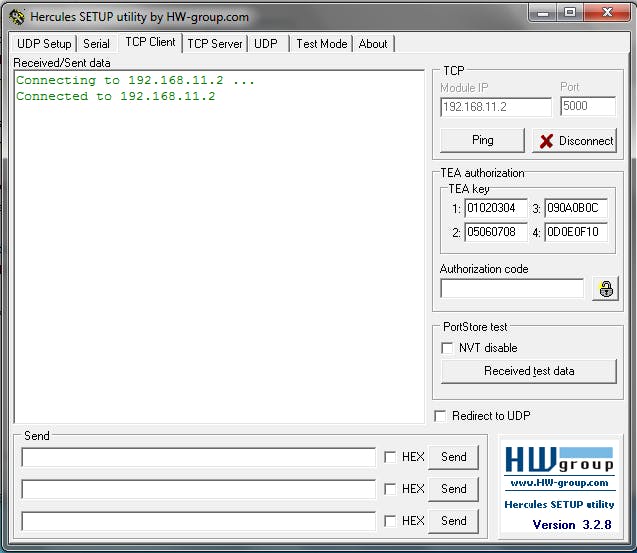Click the line "Connecting to 192.168.11.2 ..."
This screenshot has height=553, width=637.
pyautogui.click(x=135, y=80)
